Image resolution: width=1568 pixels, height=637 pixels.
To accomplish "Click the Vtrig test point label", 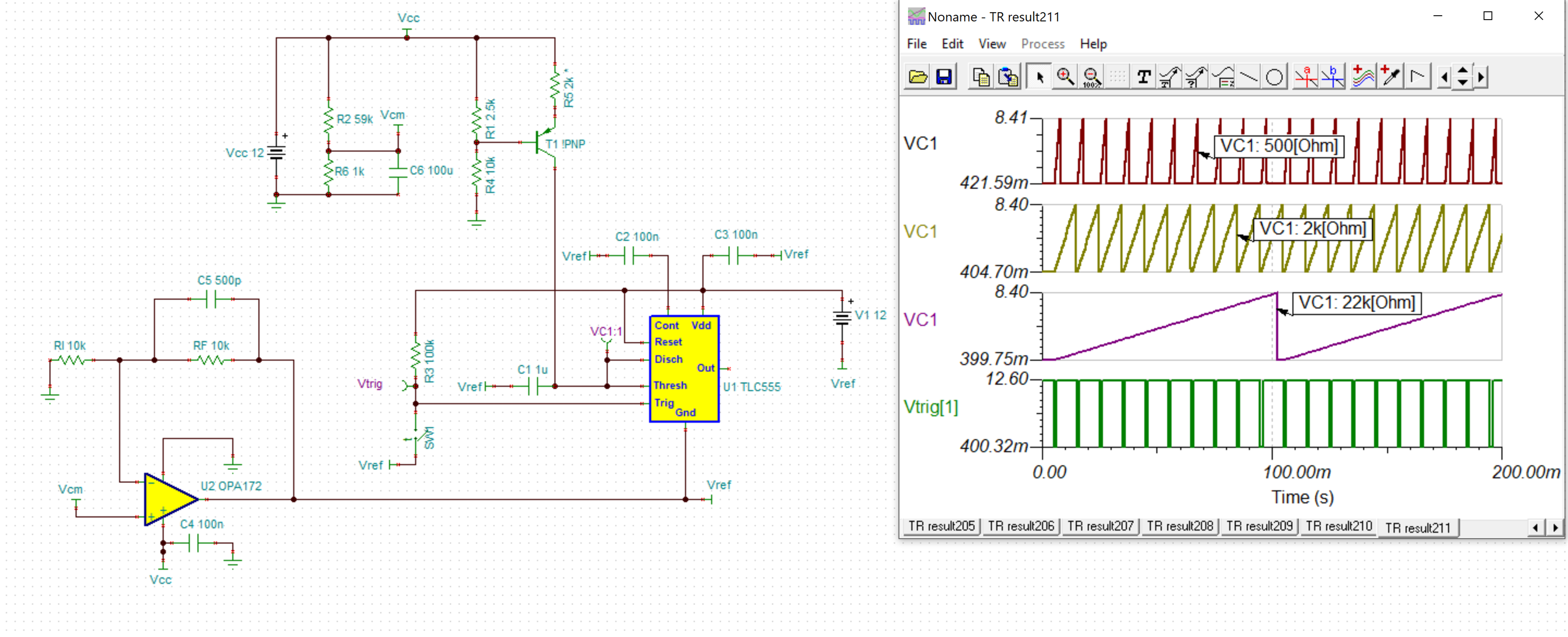I will [x=370, y=384].
